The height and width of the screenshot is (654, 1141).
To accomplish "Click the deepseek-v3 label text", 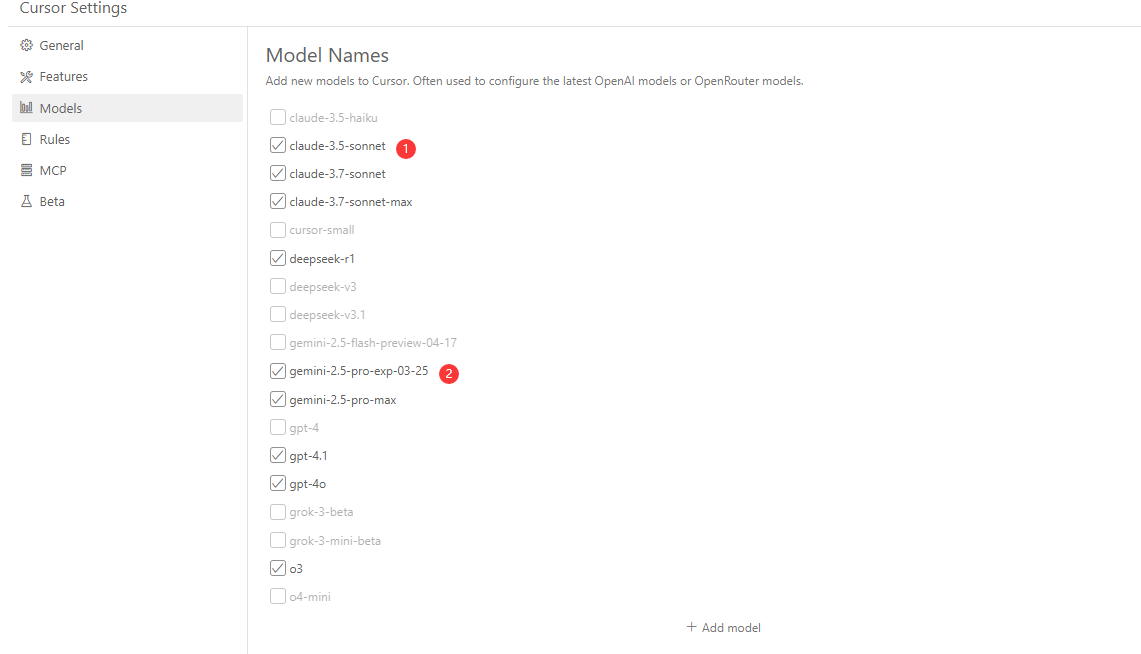I will (x=323, y=287).
